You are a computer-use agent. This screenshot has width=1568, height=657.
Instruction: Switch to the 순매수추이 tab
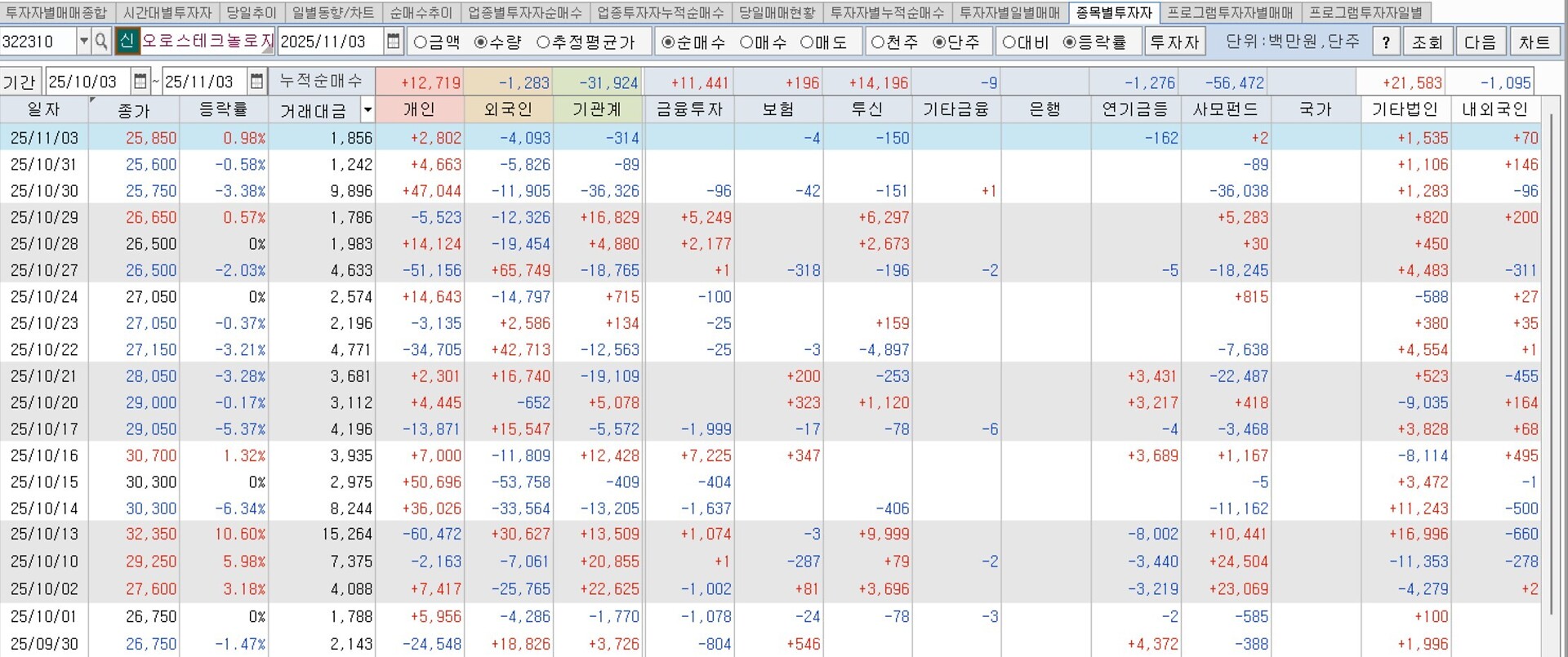click(x=421, y=12)
